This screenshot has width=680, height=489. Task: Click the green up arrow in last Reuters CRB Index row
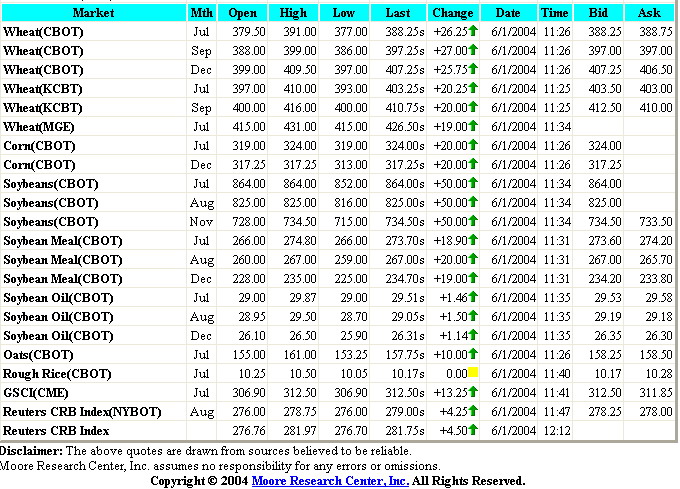(x=473, y=429)
